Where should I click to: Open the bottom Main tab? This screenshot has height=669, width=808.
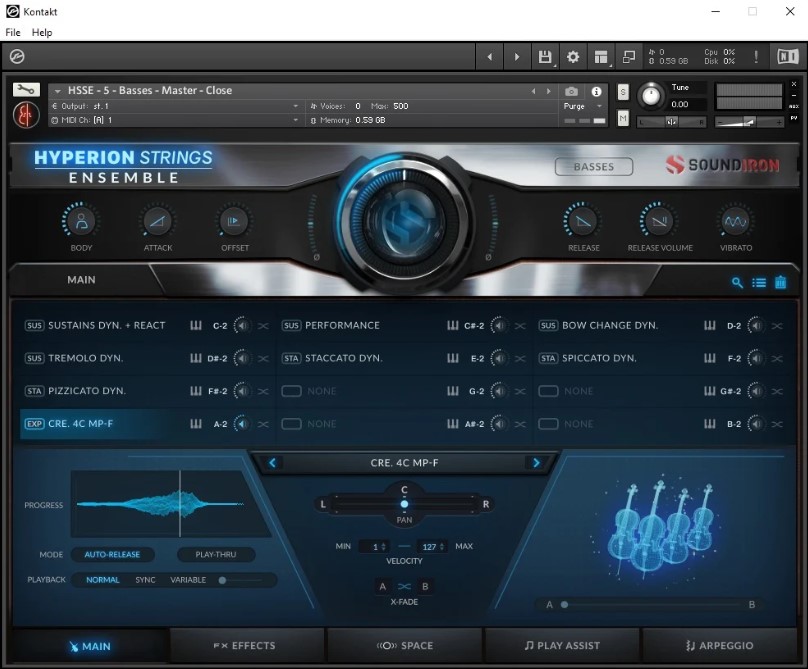tap(90, 646)
